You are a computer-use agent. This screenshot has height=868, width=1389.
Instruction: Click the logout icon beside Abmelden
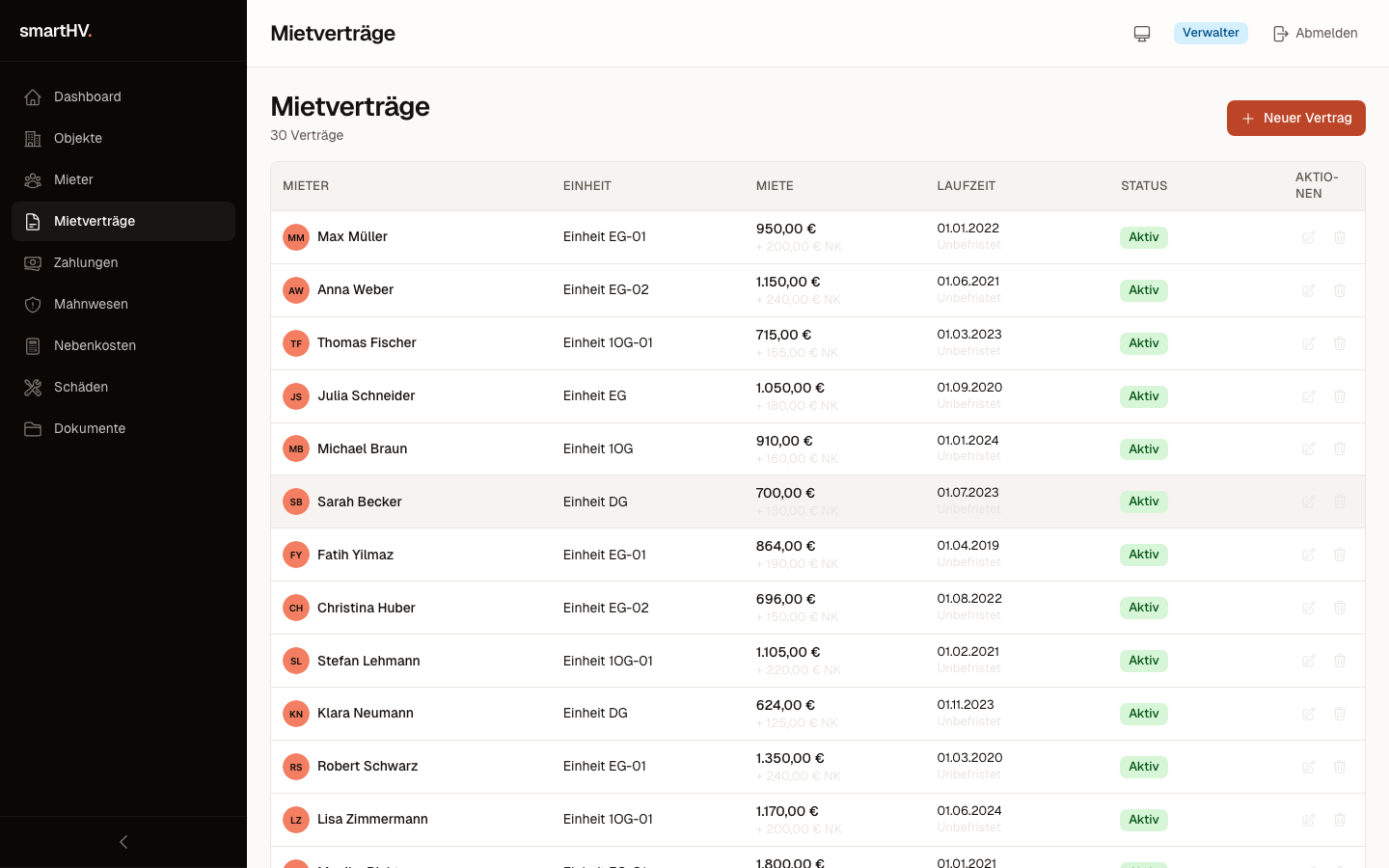[x=1281, y=33]
